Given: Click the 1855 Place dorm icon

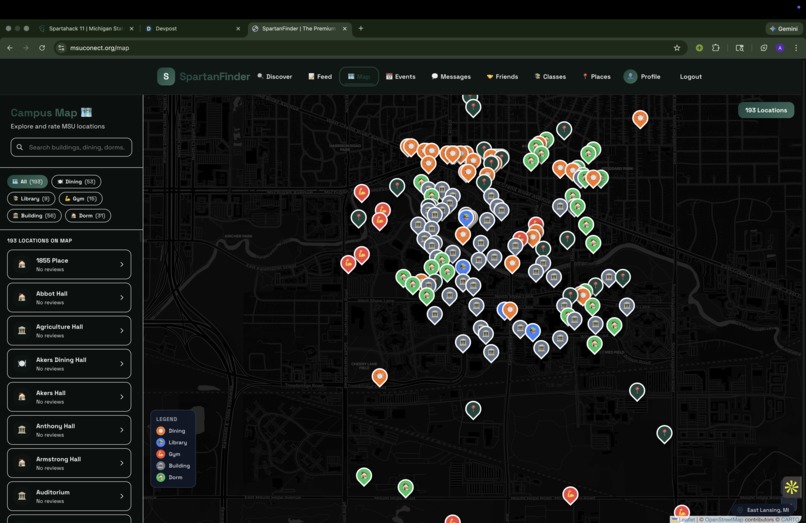Looking at the screenshot, I should 22,264.
